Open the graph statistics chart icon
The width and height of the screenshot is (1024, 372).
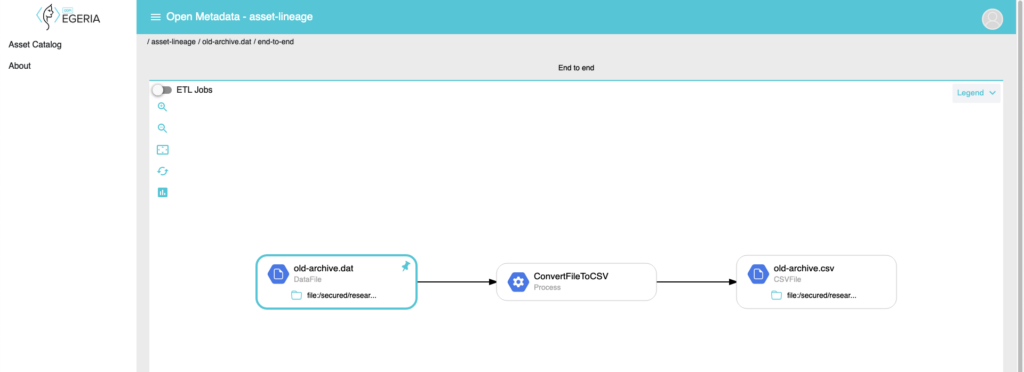pos(163,193)
